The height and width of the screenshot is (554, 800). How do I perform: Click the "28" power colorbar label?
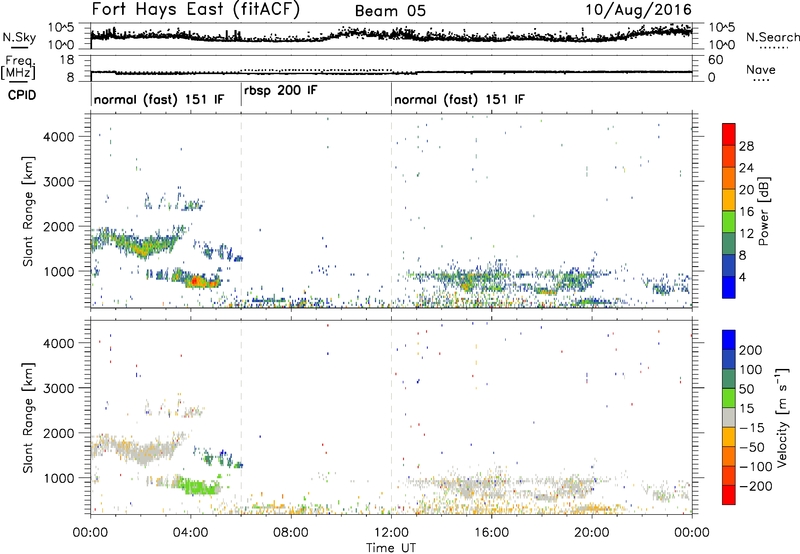click(x=746, y=146)
